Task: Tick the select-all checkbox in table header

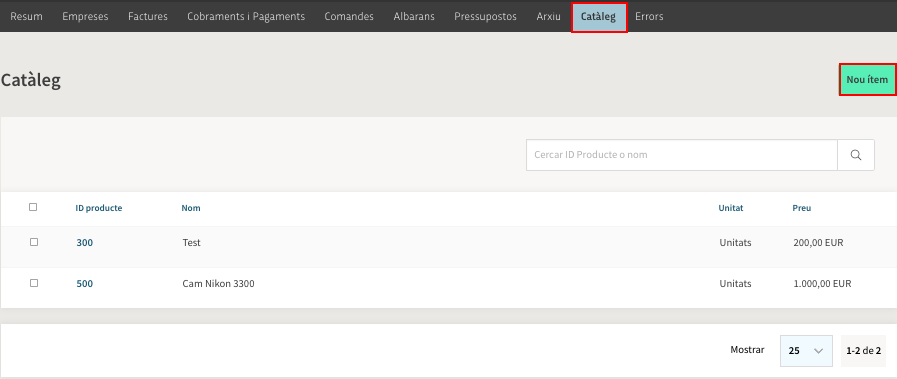Action: coord(33,208)
